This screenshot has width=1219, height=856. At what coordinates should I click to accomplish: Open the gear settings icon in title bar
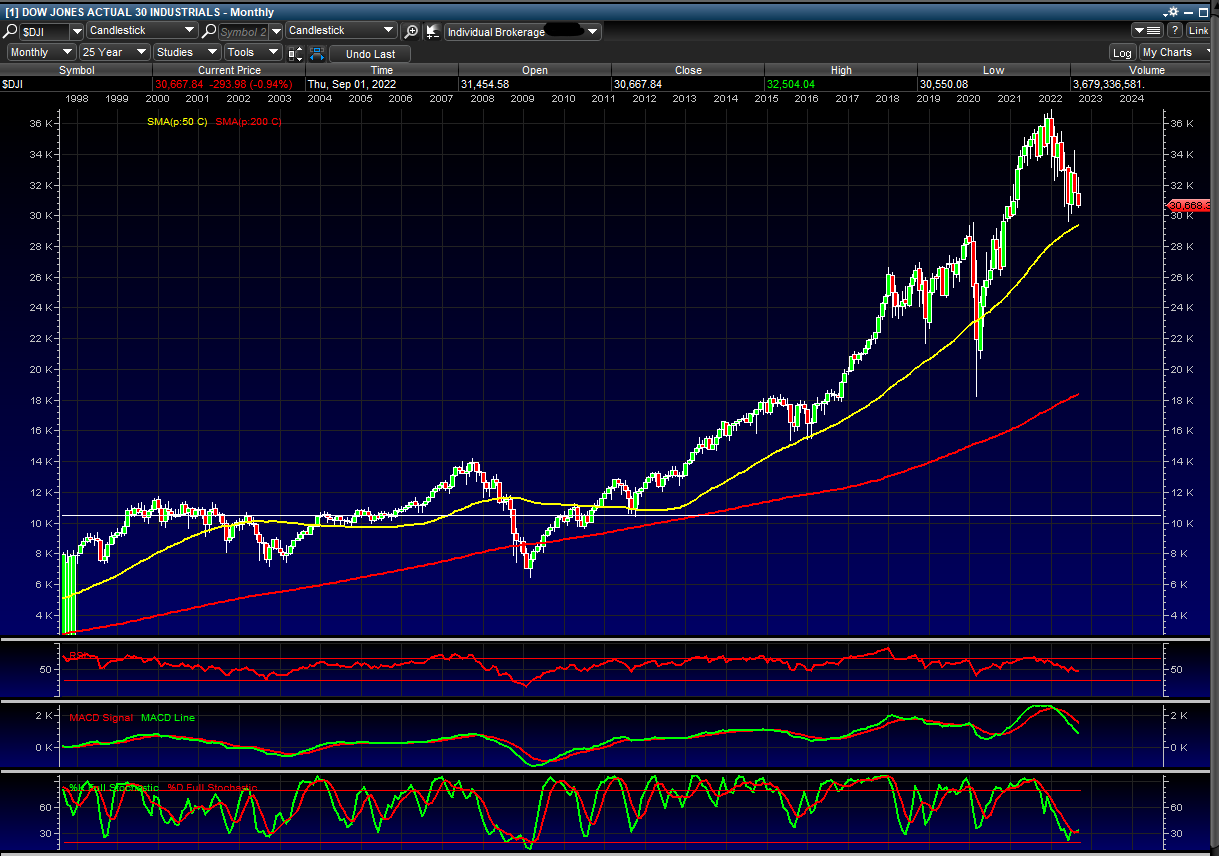click(1169, 12)
